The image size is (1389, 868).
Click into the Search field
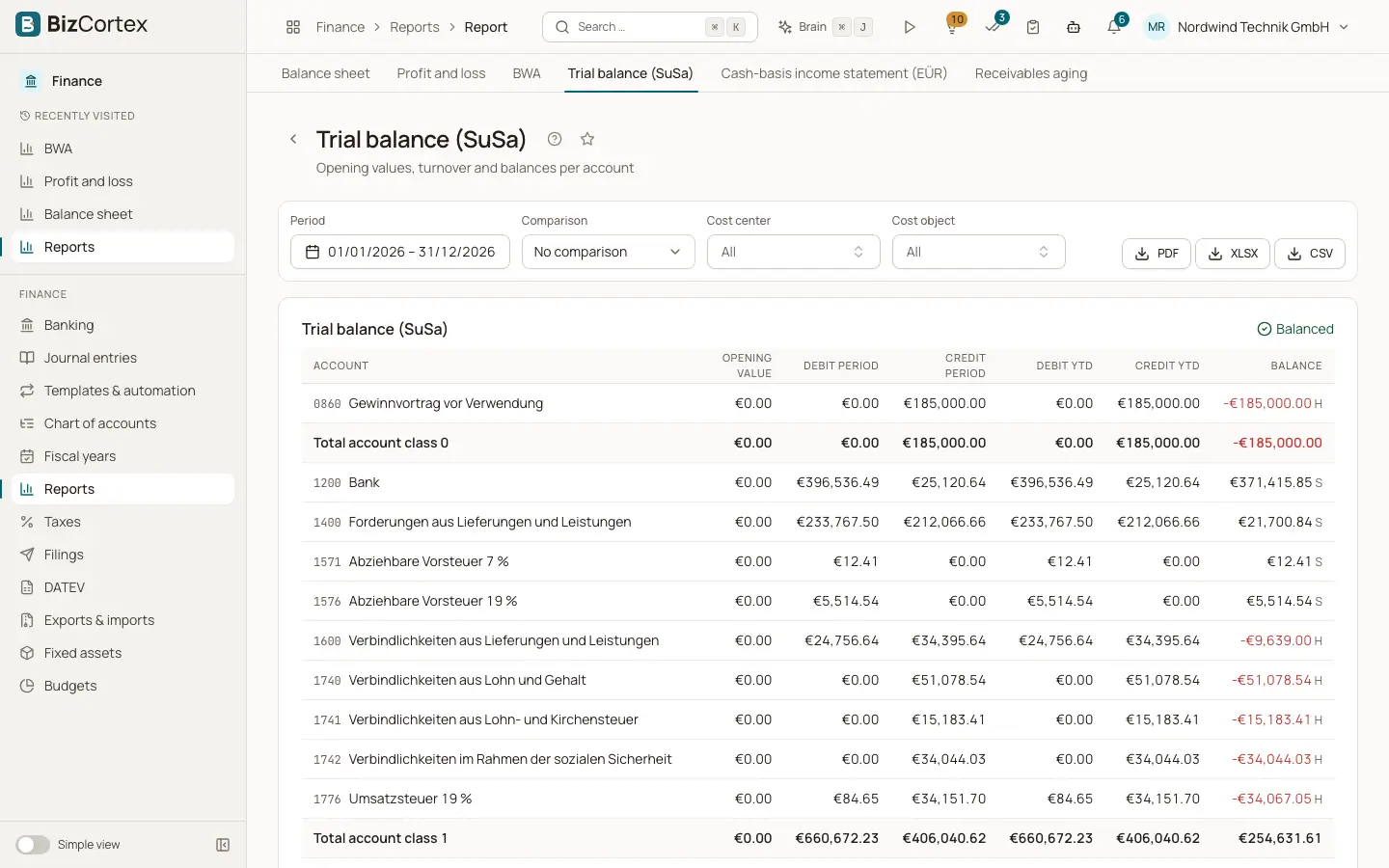[650, 27]
